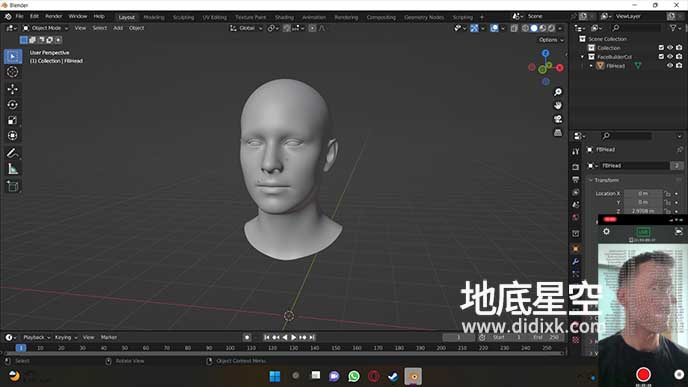Open outliner filter dropdown

(x=675, y=28)
